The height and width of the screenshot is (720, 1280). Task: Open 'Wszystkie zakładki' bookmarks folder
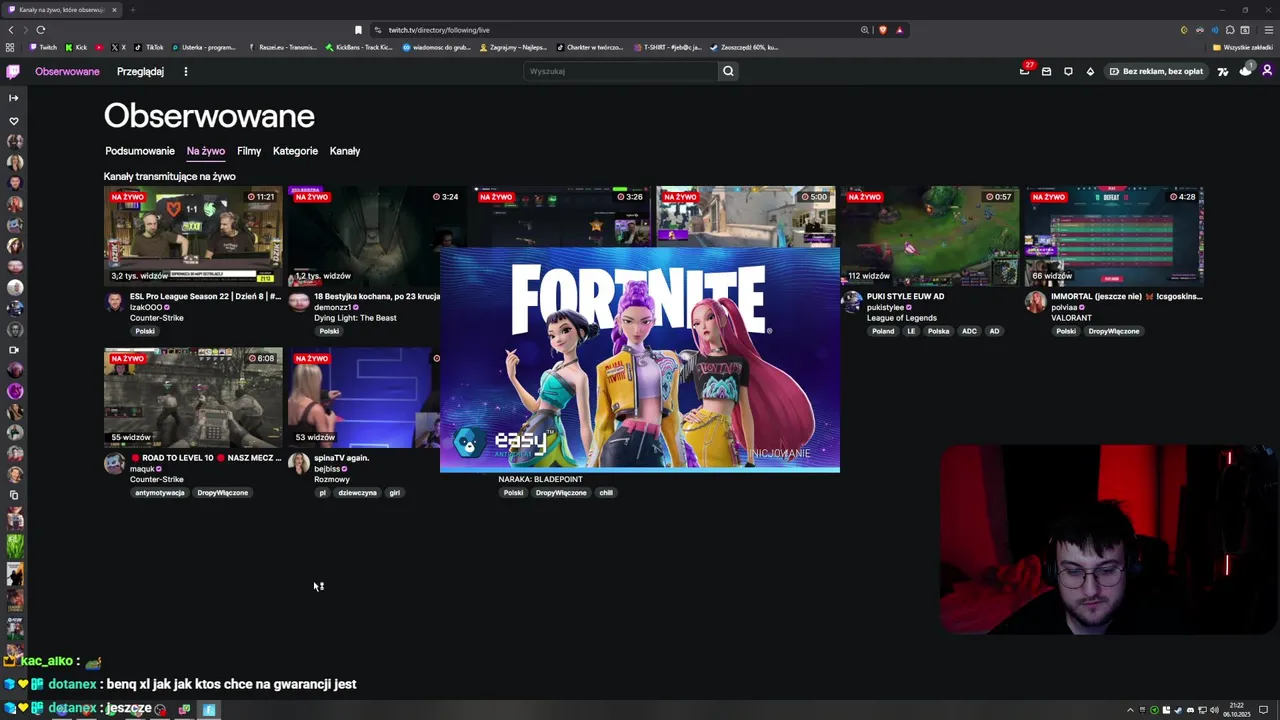1243,47
